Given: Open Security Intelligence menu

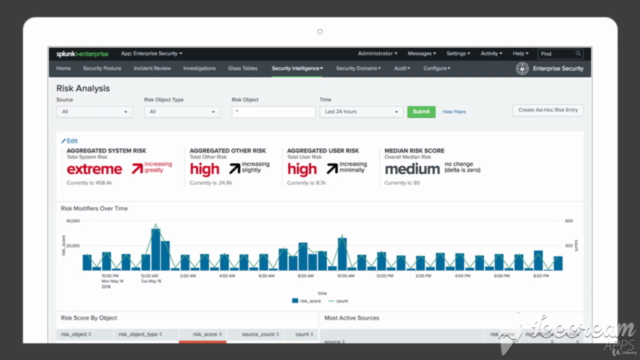Looking at the screenshot, I should pos(297,69).
